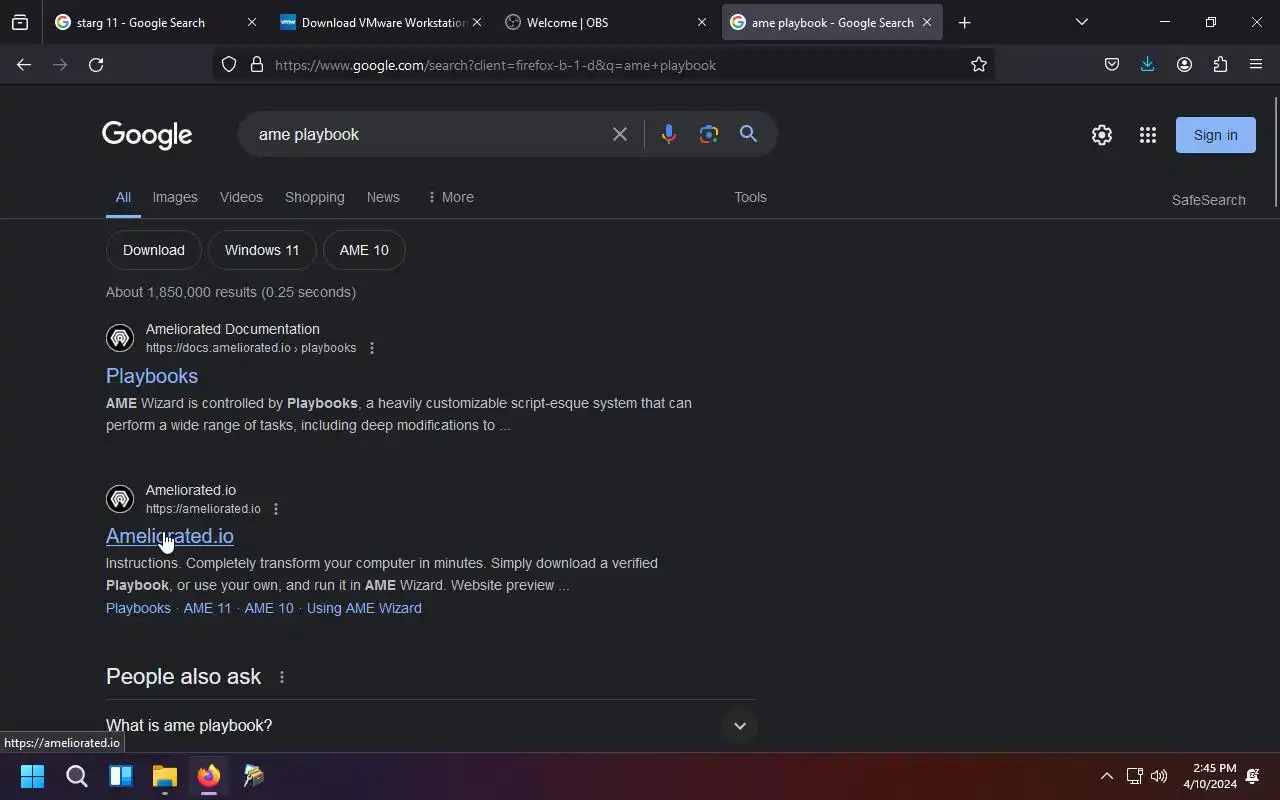Open the Firefox View icon left of tabs
The image size is (1280, 800).
(x=20, y=22)
